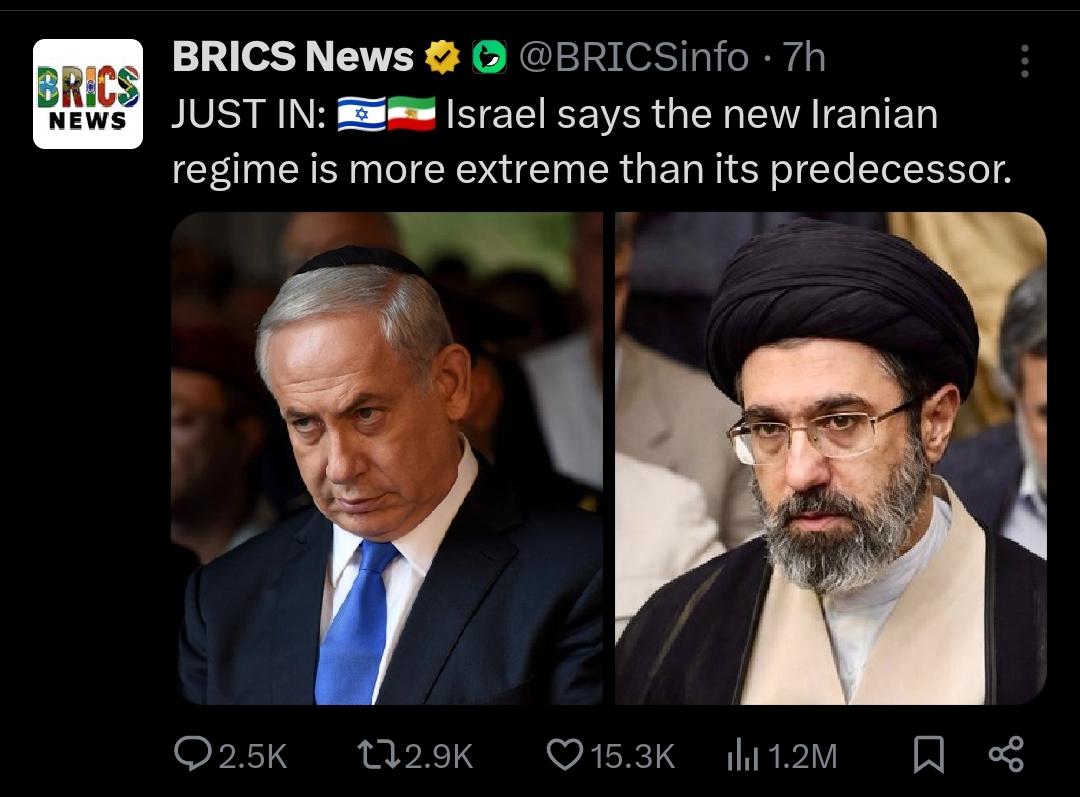Repost this tweet with retweet icon
This screenshot has height=797, width=1080.
(378, 754)
